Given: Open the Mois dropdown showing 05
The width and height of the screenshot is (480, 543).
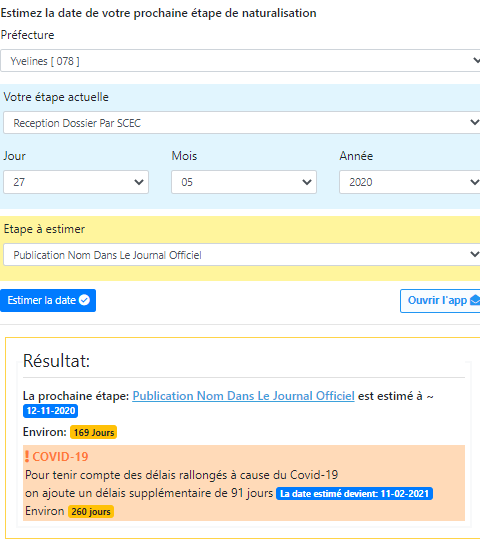Looking at the screenshot, I should click(244, 182).
